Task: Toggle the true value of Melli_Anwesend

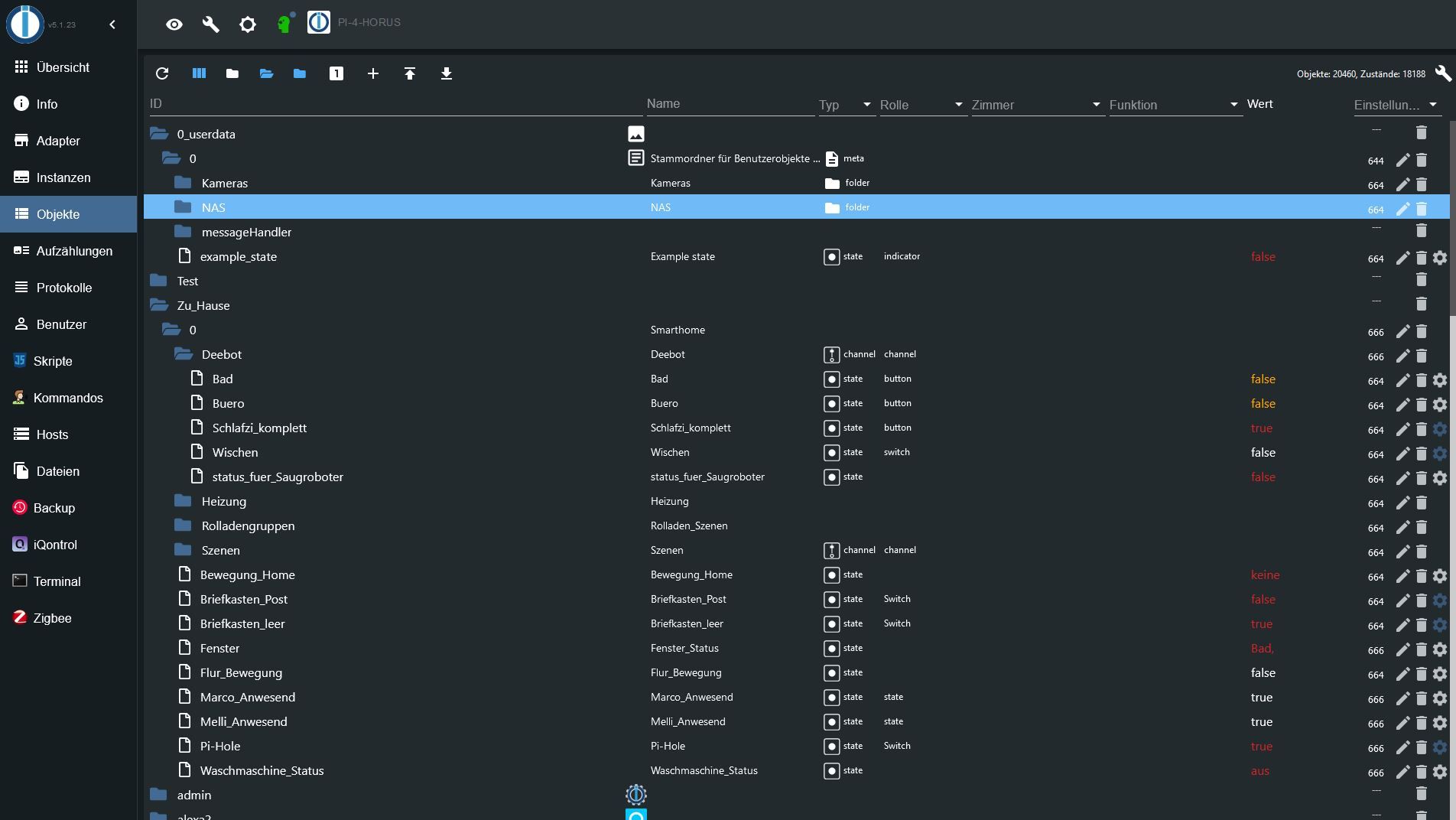Action: tap(1262, 721)
